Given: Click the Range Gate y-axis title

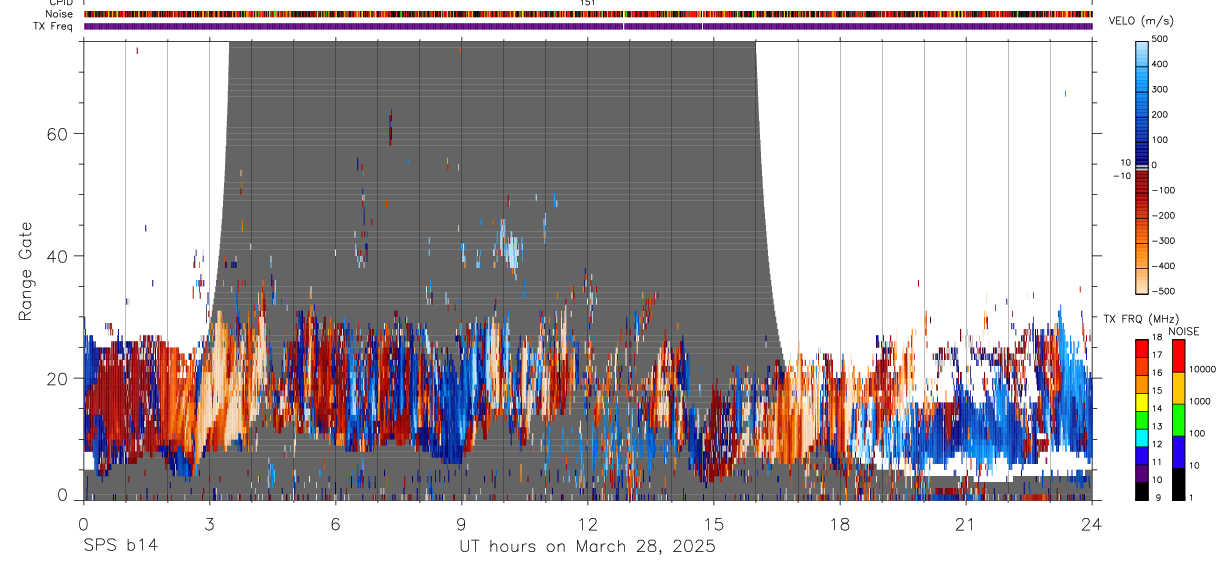Looking at the screenshot, I should coord(26,271).
